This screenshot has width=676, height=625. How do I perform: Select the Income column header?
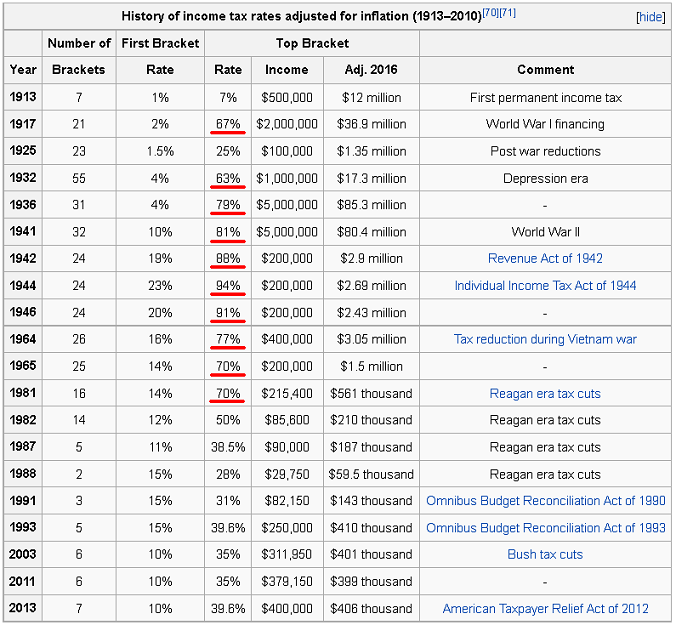click(287, 70)
